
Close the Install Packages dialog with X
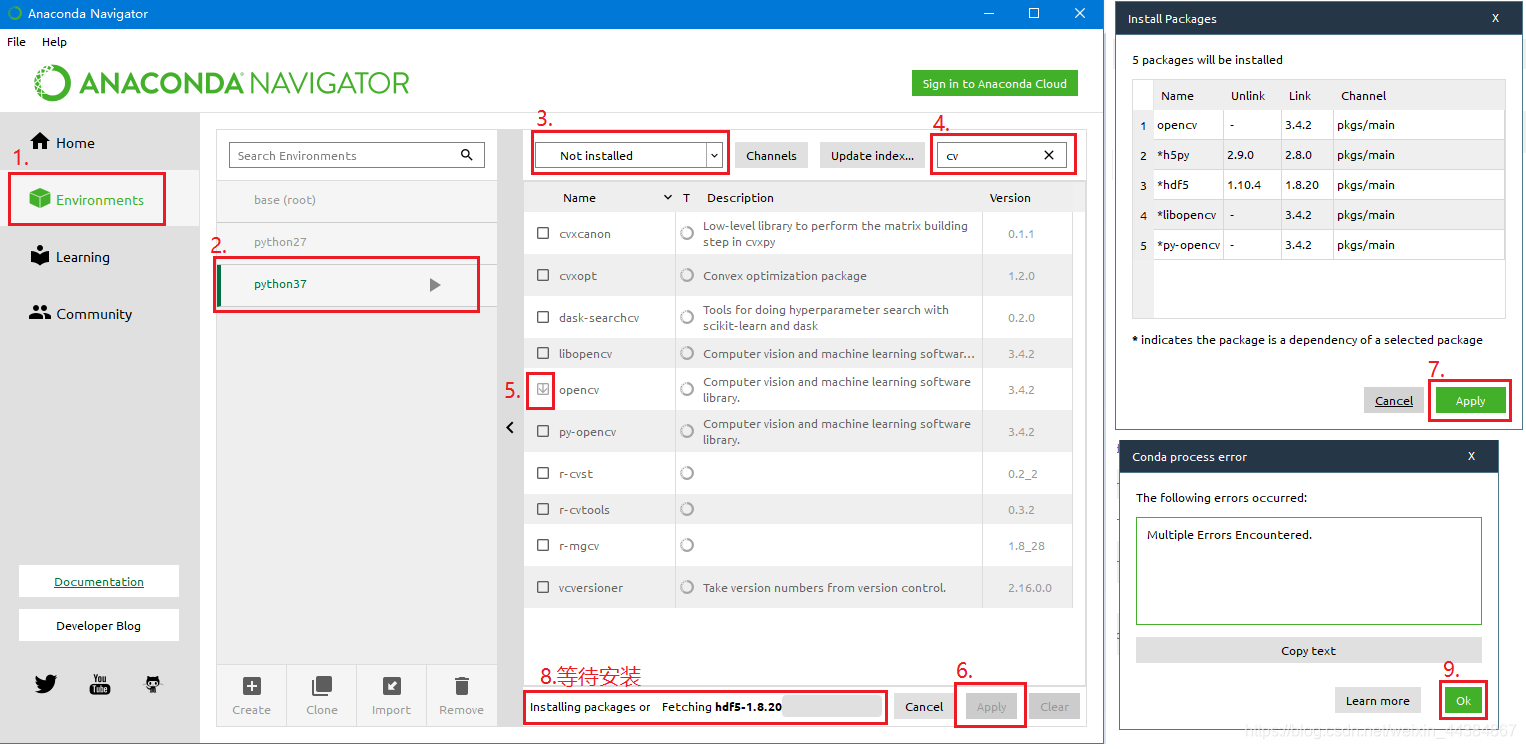click(x=1495, y=18)
